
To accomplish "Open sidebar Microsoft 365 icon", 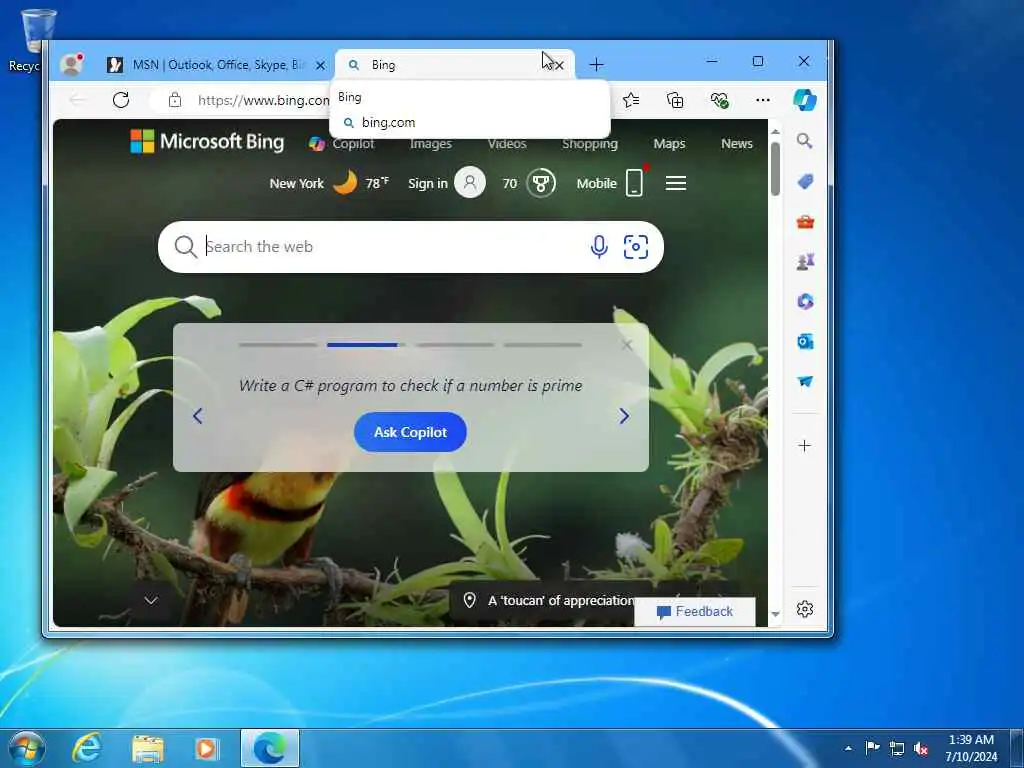I will pyautogui.click(x=805, y=301).
